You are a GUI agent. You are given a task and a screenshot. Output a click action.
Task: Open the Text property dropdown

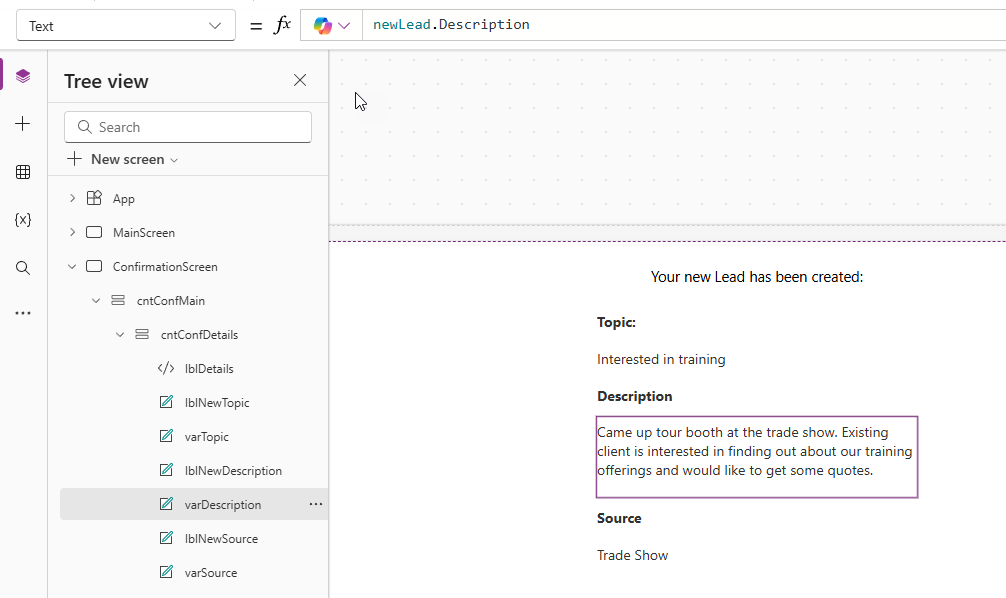(126, 26)
